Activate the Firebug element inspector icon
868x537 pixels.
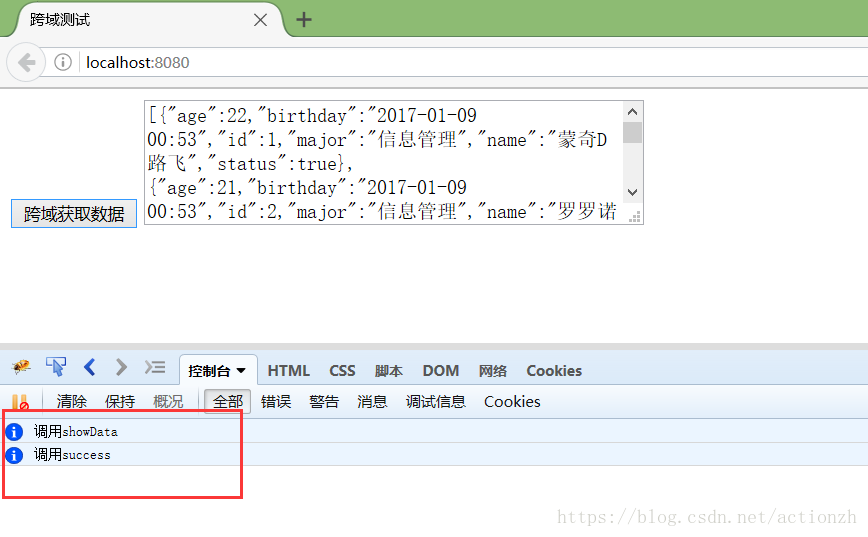point(56,366)
